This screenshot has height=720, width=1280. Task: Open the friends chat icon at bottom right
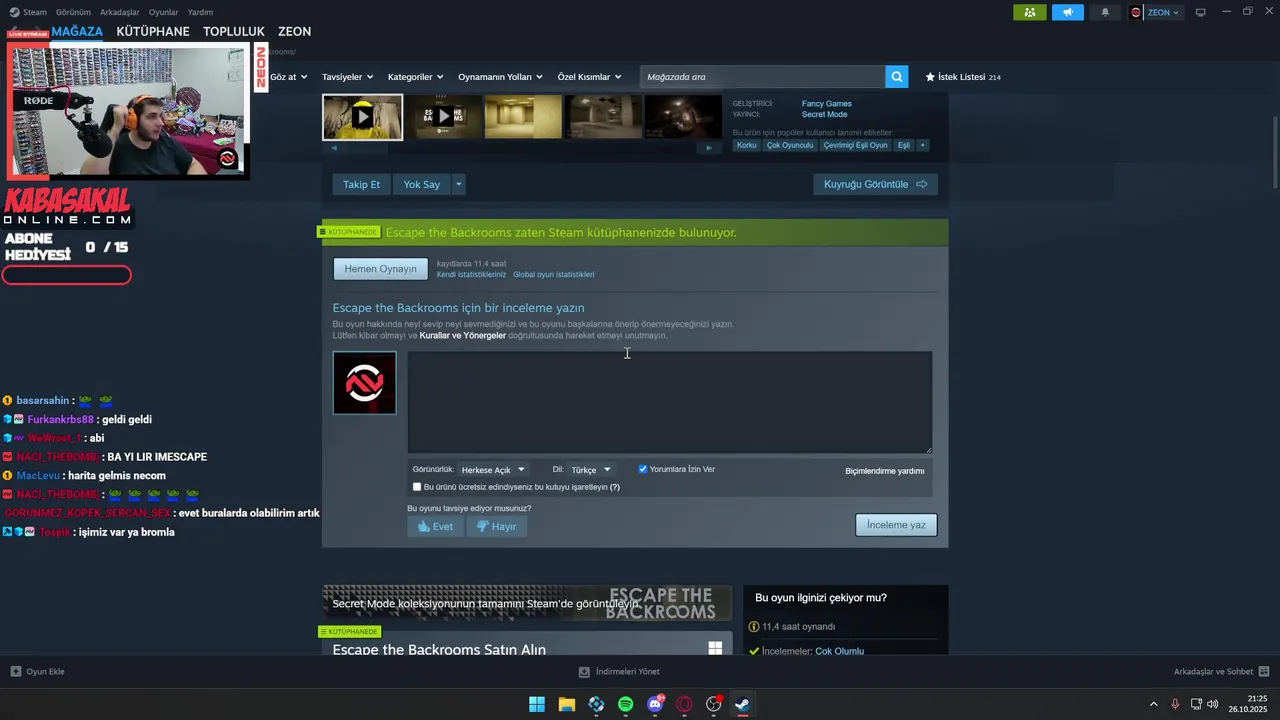pos(1264,671)
